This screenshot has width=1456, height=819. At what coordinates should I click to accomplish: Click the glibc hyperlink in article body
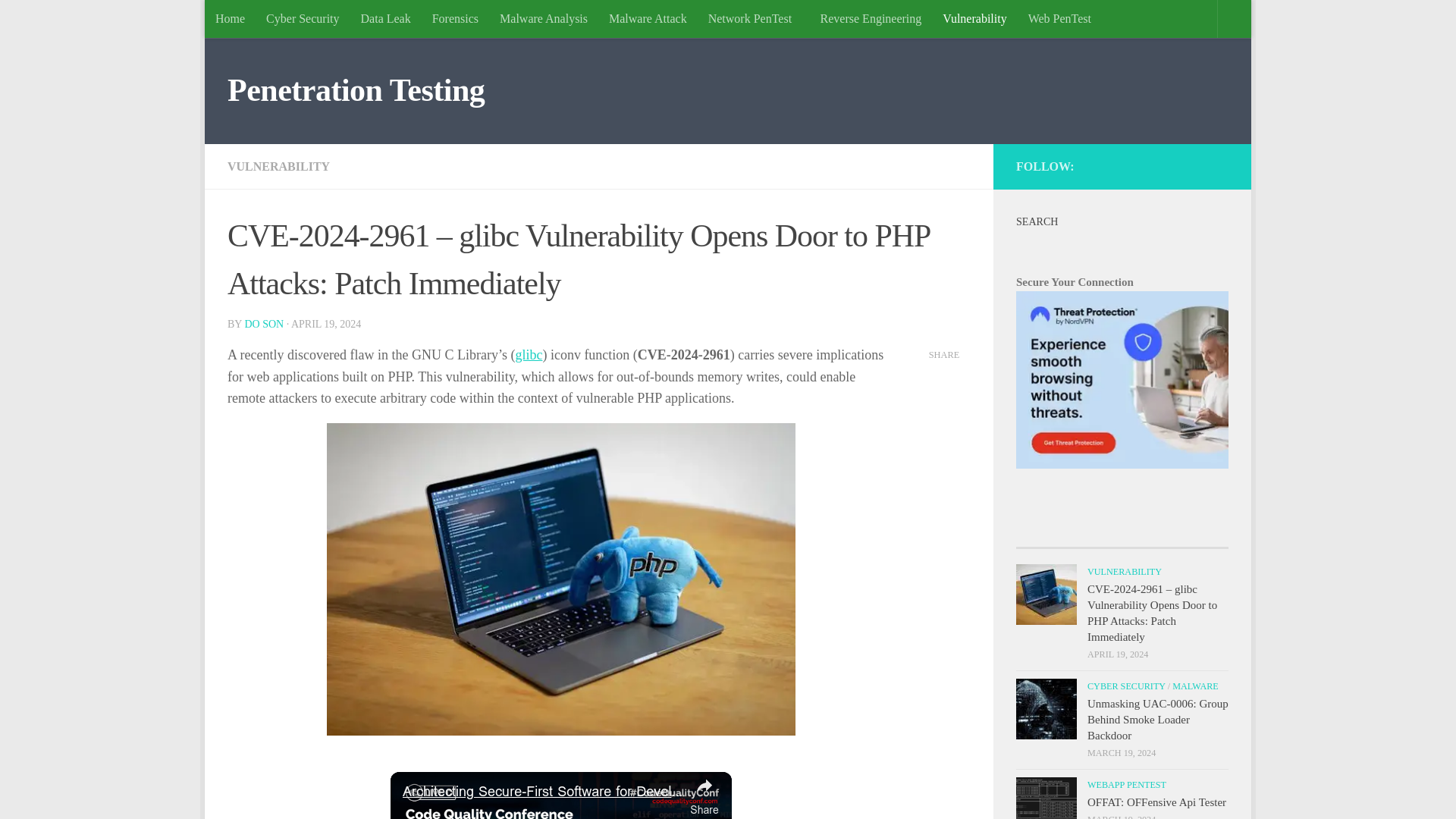(529, 355)
